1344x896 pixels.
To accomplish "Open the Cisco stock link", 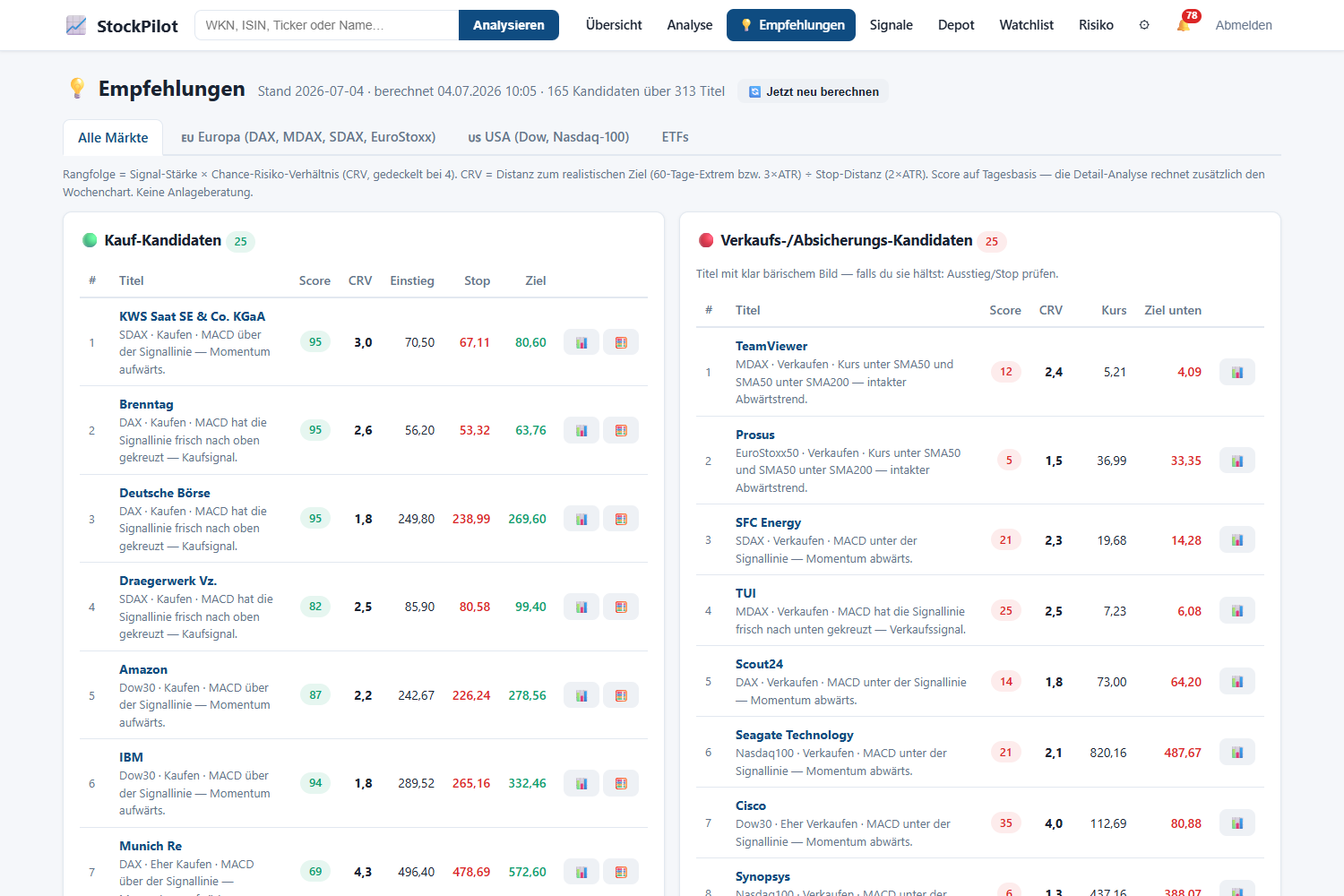I will pos(751,806).
